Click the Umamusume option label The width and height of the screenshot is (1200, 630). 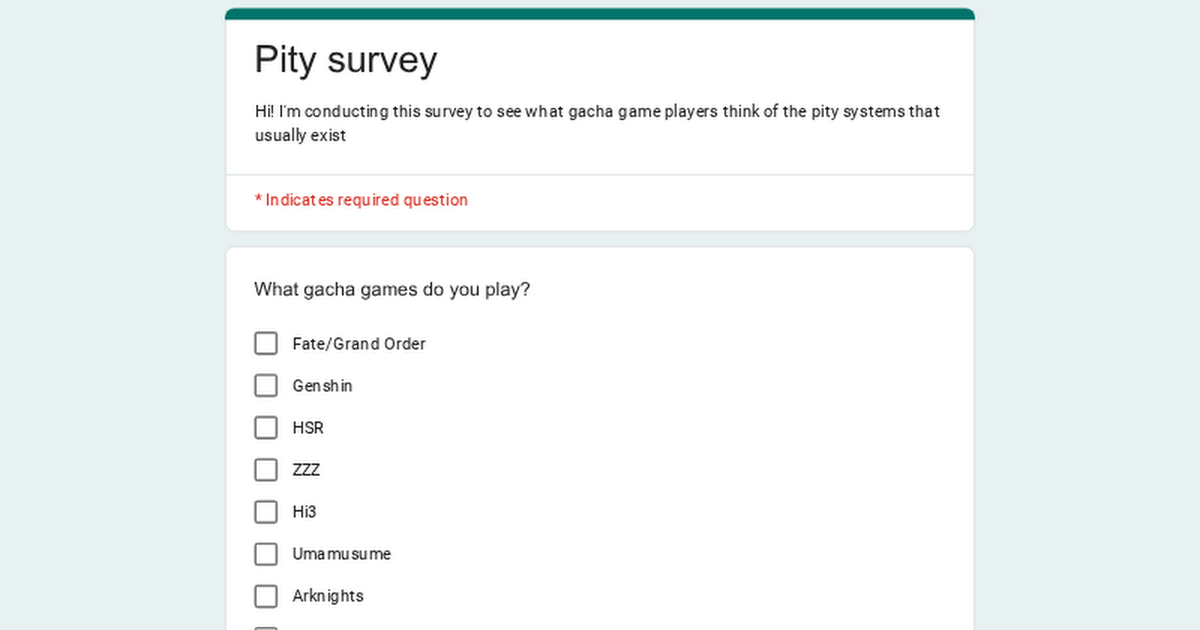(x=341, y=554)
